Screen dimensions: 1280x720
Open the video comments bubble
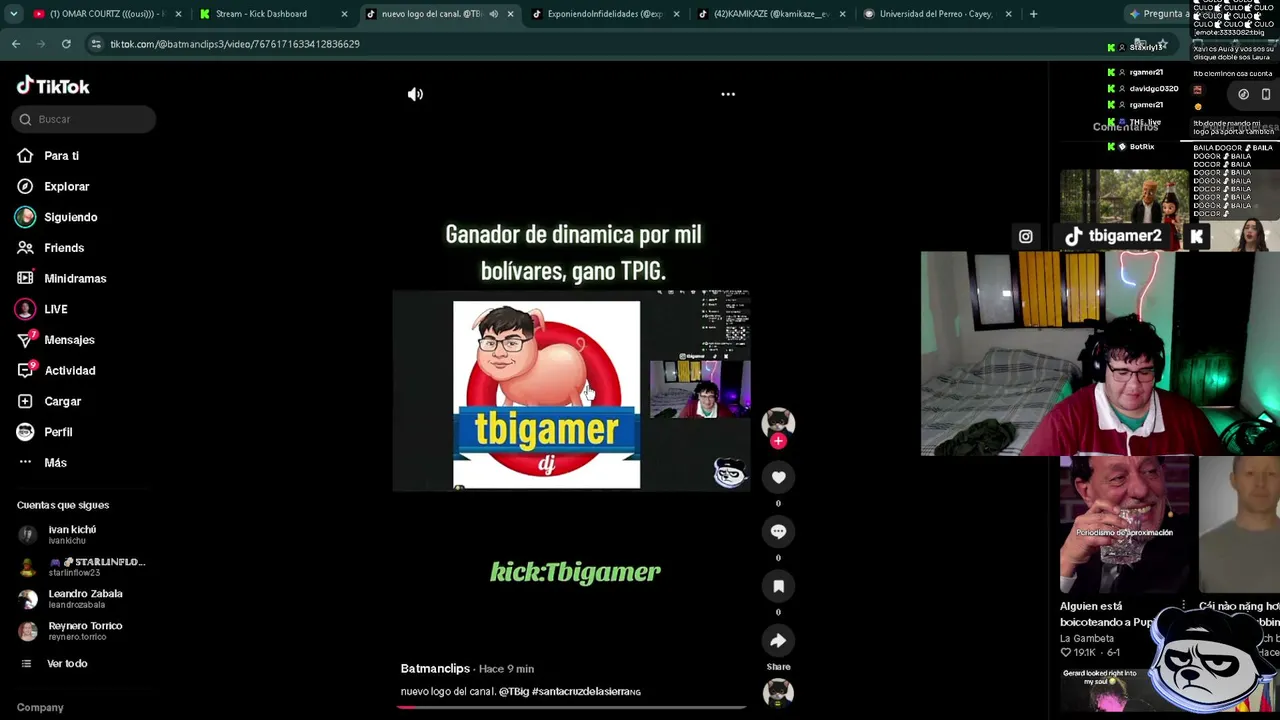click(778, 532)
